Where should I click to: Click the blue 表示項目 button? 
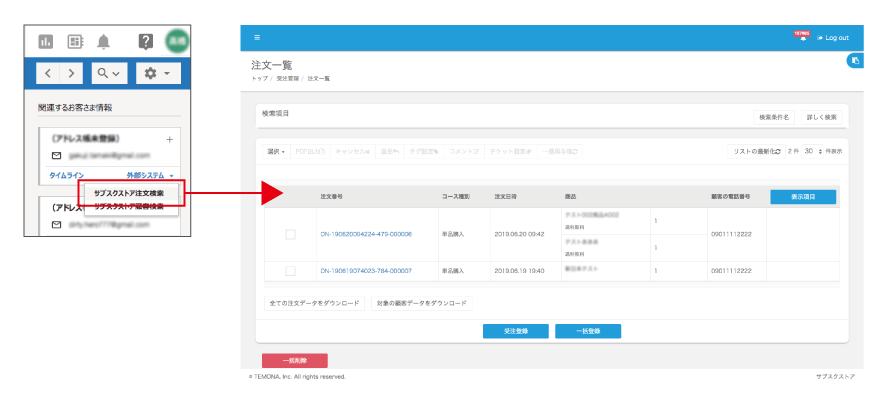(803, 197)
